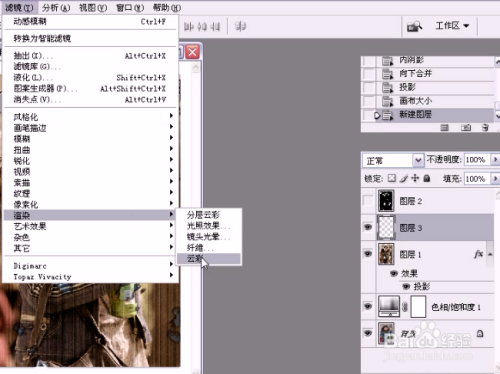
Task: Select 转换为智能滤镜 menu entry
Action: point(90,38)
